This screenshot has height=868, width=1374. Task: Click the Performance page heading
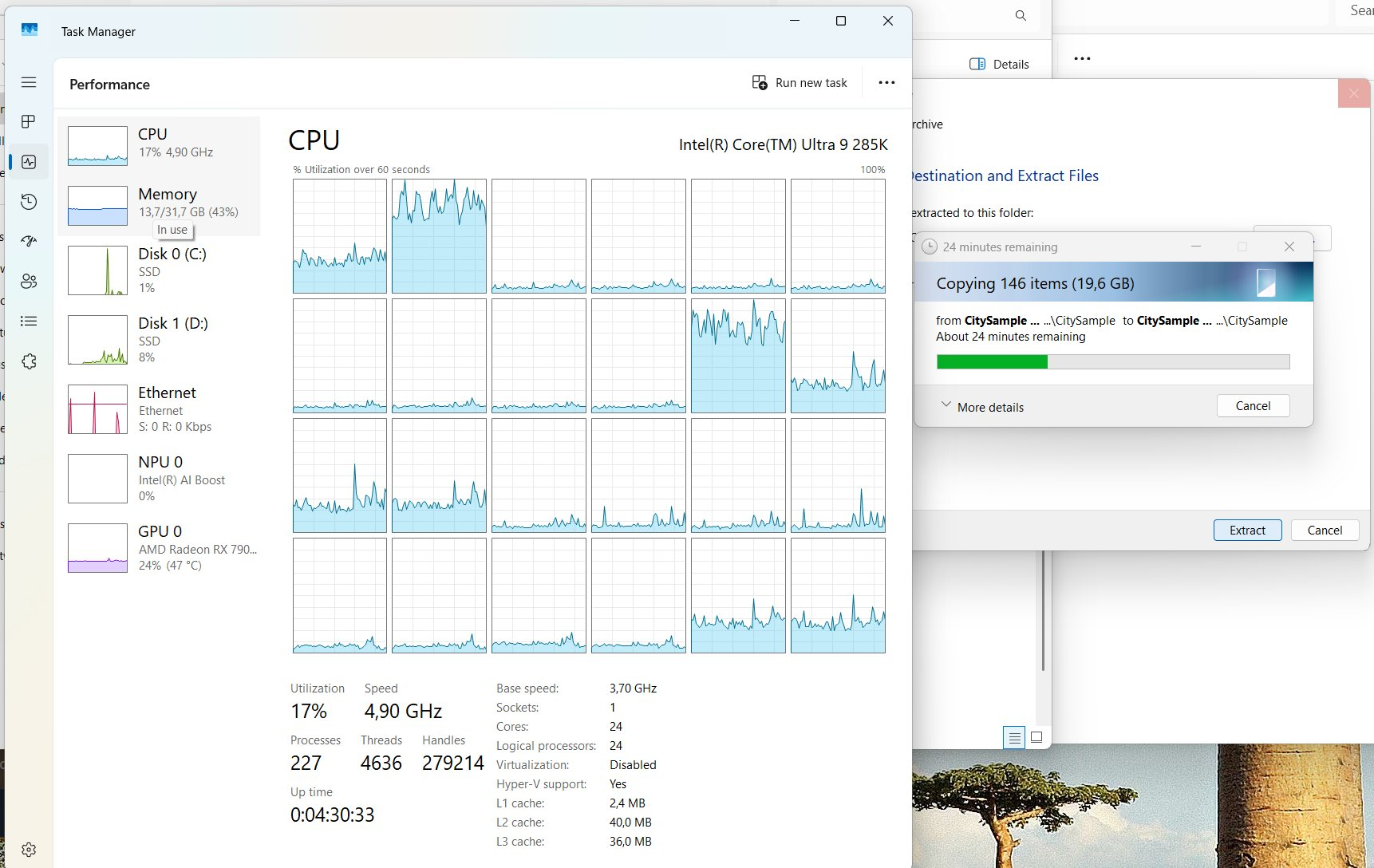pos(109,84)
